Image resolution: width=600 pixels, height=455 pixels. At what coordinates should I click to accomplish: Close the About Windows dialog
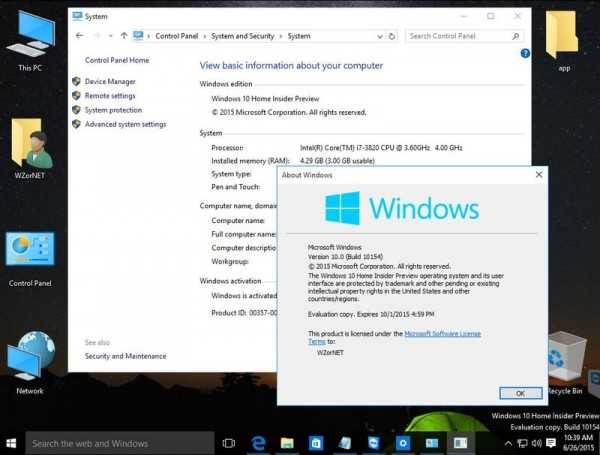pos(539,174)
